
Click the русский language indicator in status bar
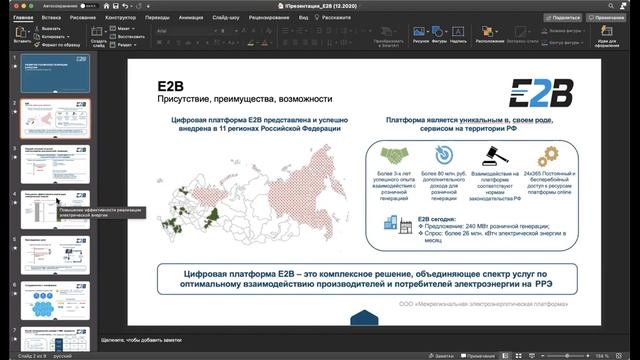62,356
